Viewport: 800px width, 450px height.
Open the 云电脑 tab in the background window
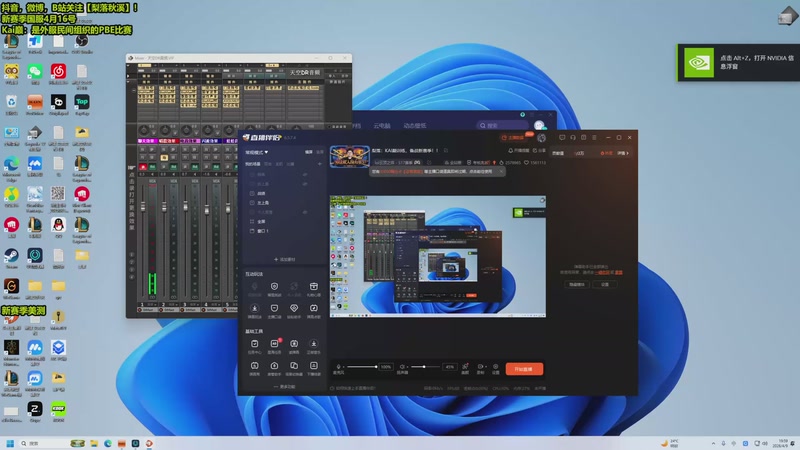(x=382, y=126)
